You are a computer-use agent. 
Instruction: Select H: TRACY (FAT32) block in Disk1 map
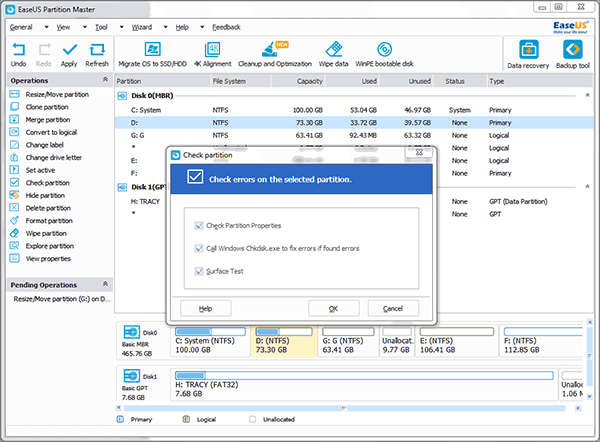pos(364,384)
